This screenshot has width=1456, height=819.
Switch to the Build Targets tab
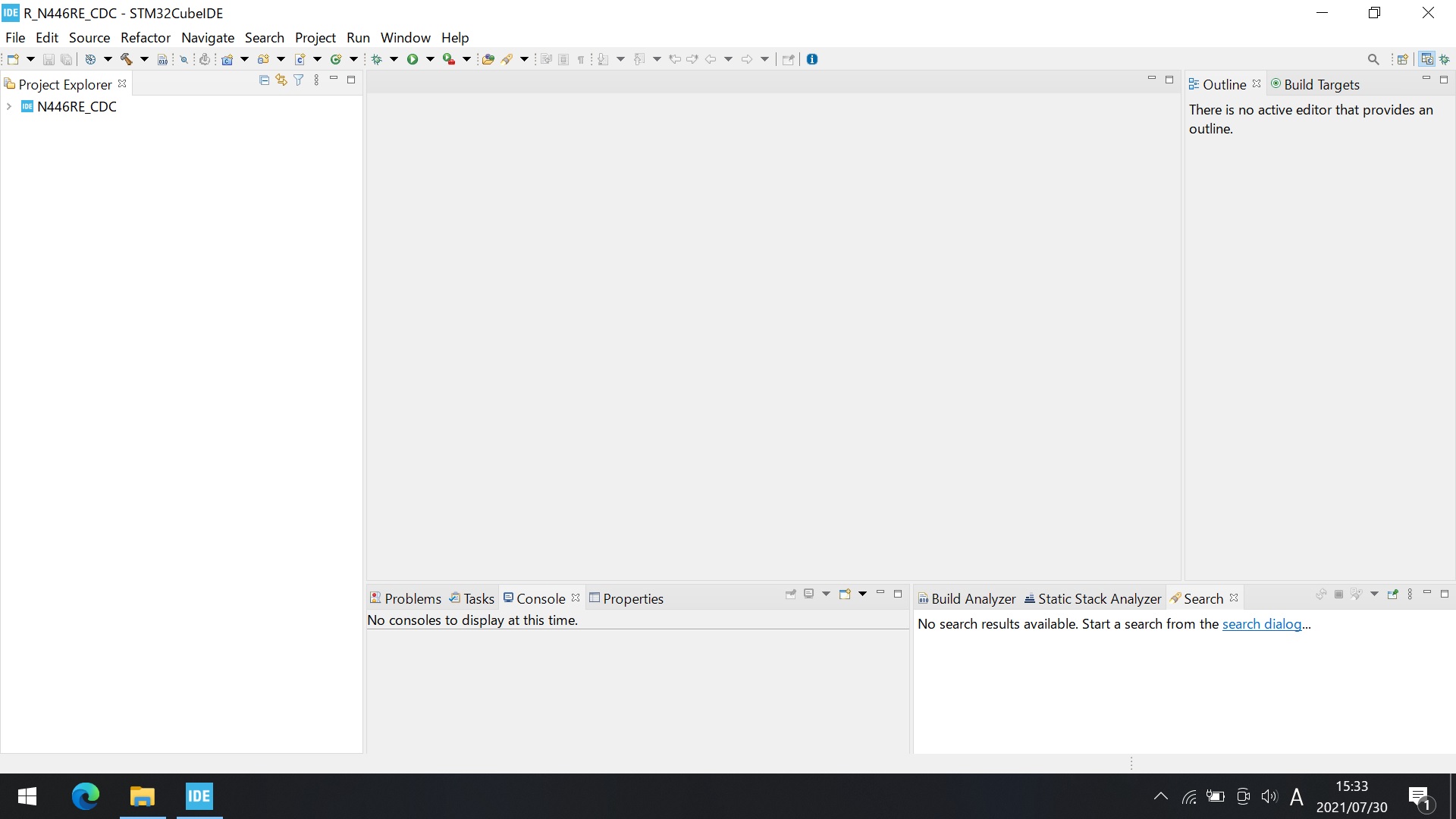1315,84
